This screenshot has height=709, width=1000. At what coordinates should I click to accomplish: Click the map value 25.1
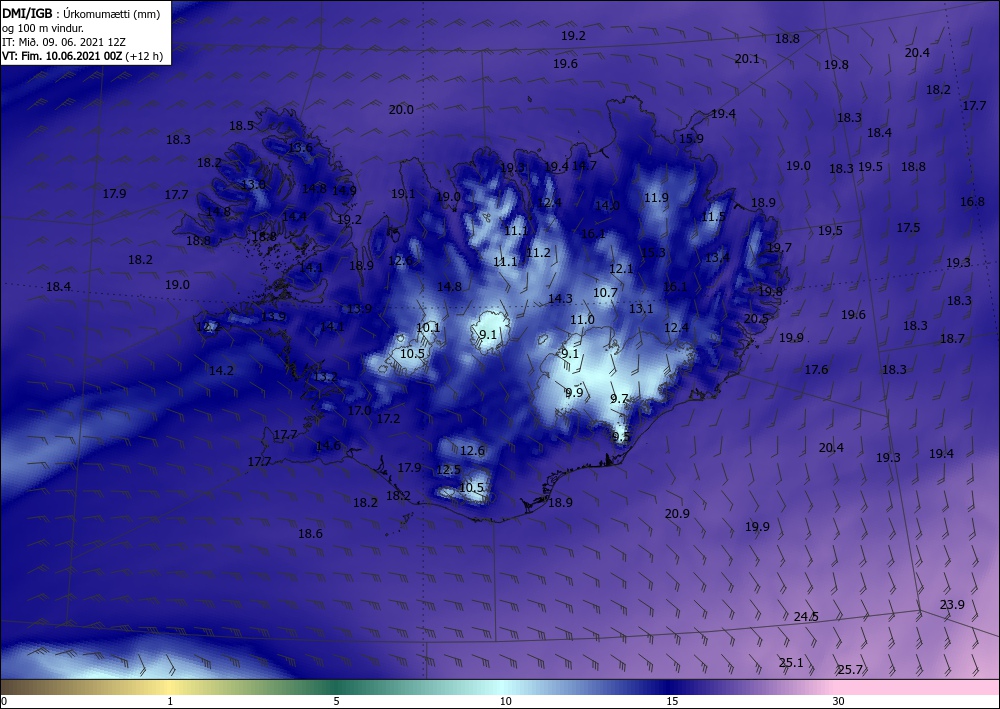point(791,662)
